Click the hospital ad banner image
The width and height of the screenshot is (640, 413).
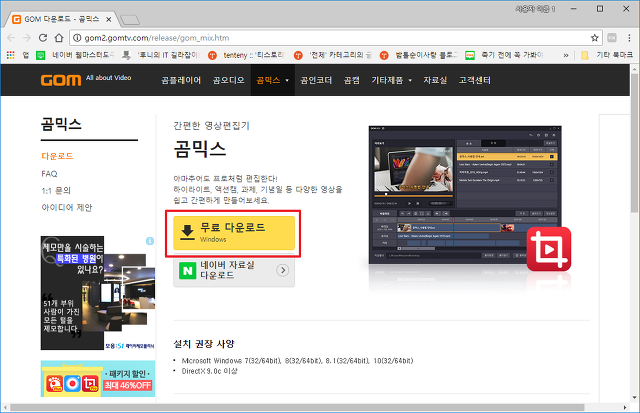click(x=98, y=293)
